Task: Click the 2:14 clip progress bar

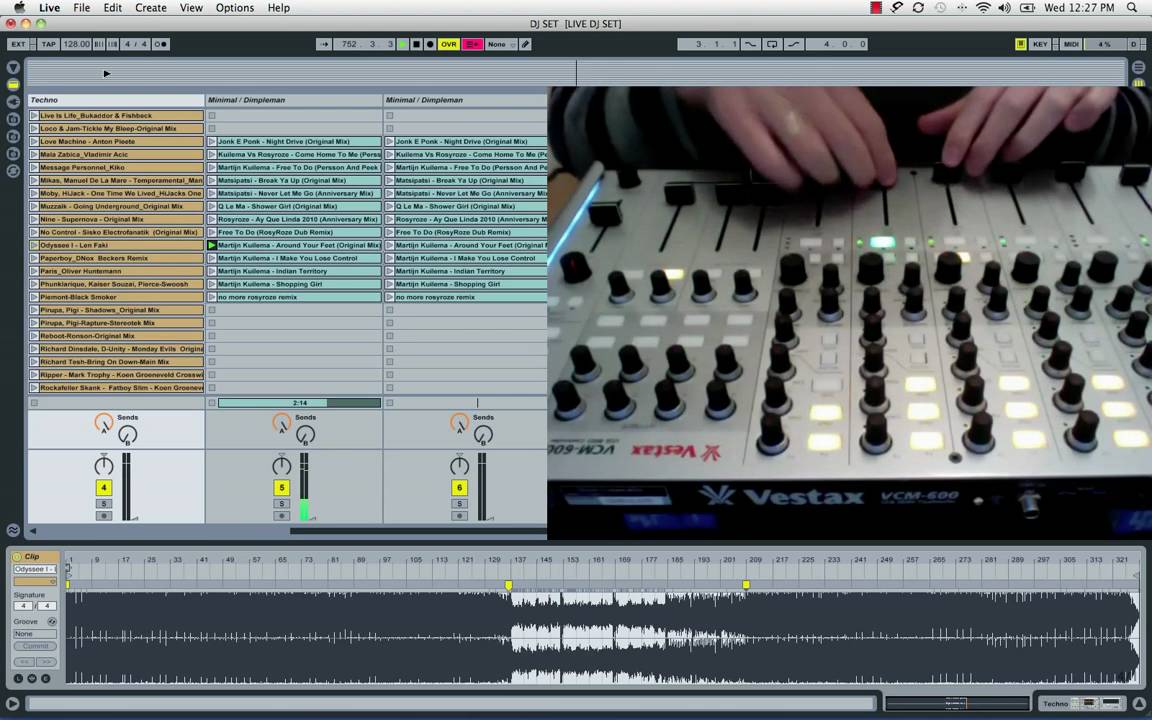Action: 299,403
